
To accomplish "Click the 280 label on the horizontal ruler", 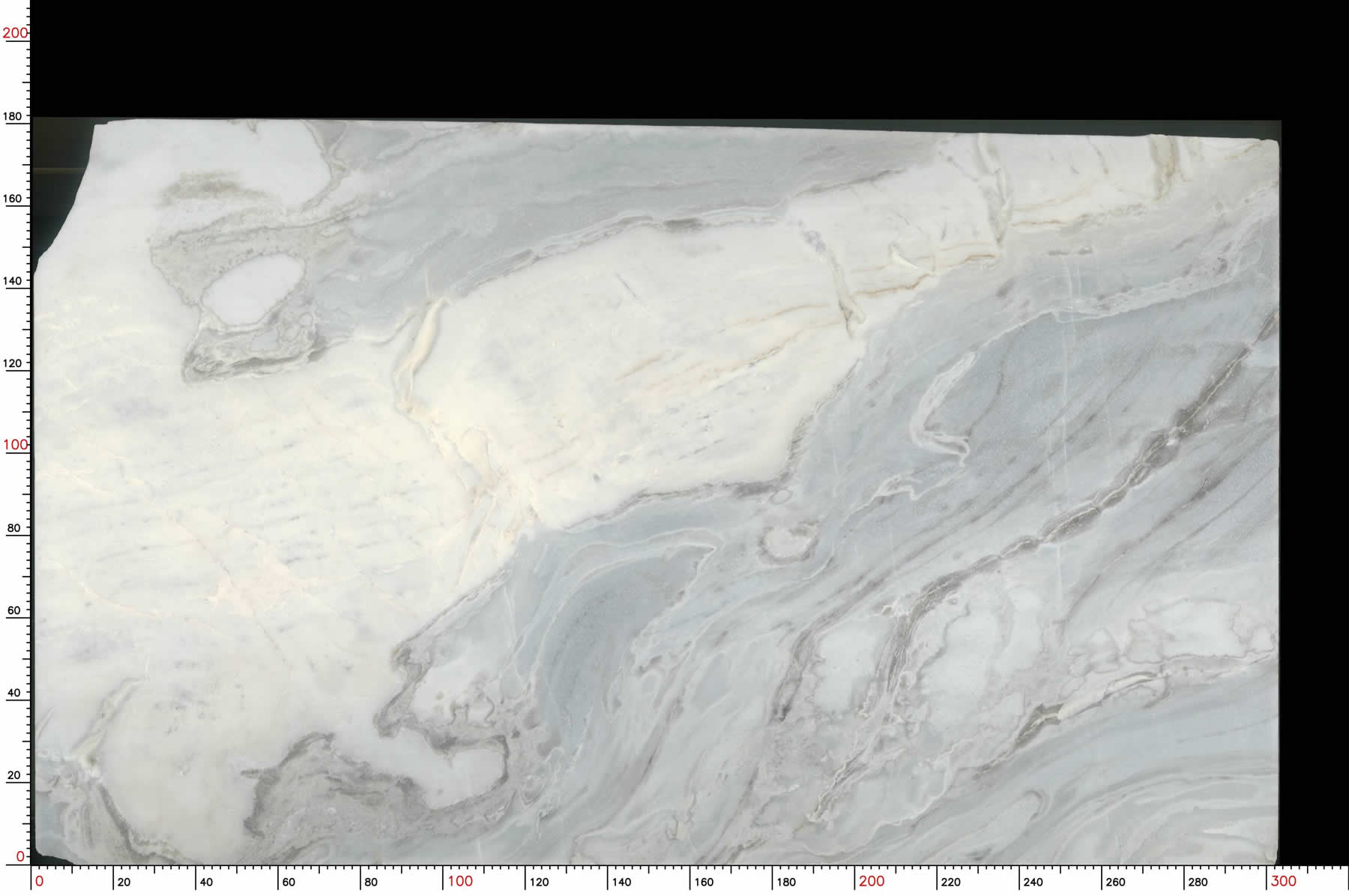I will click(1198, 883).
